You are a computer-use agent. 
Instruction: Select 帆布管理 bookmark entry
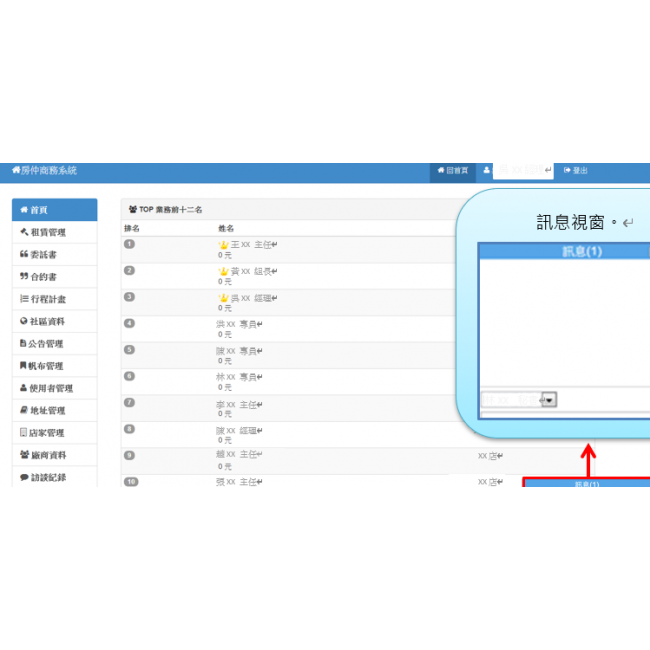54,366
